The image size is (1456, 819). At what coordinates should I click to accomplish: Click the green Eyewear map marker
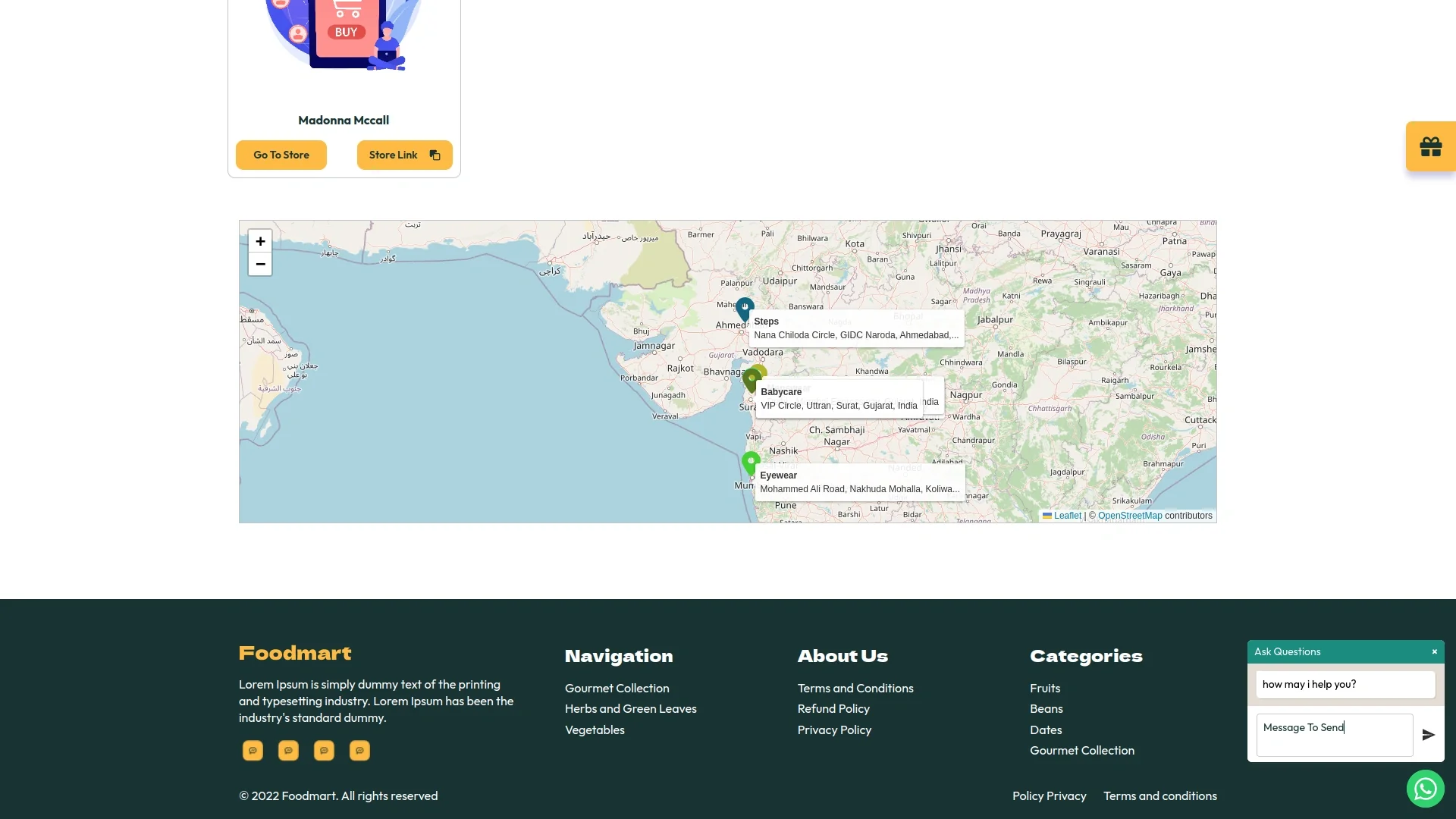pyautogui.click(x=751, y=462)
